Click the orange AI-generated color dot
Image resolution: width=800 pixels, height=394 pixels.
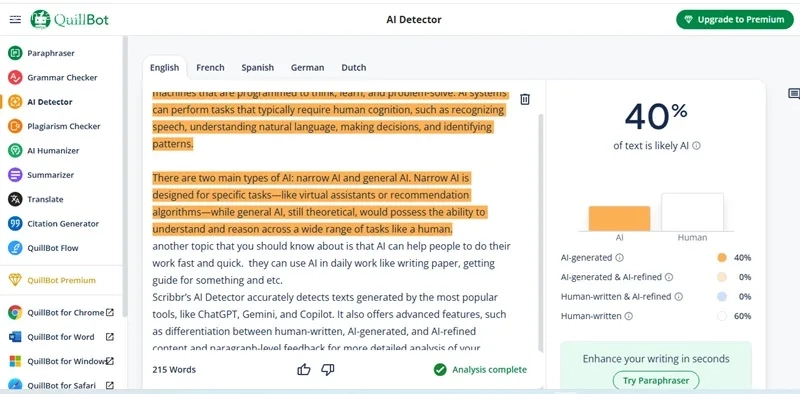point(721,258)
